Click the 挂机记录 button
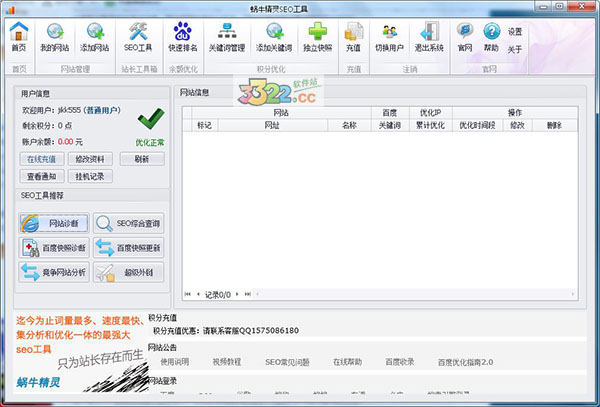The image size is (600, 407). (90, 176)
